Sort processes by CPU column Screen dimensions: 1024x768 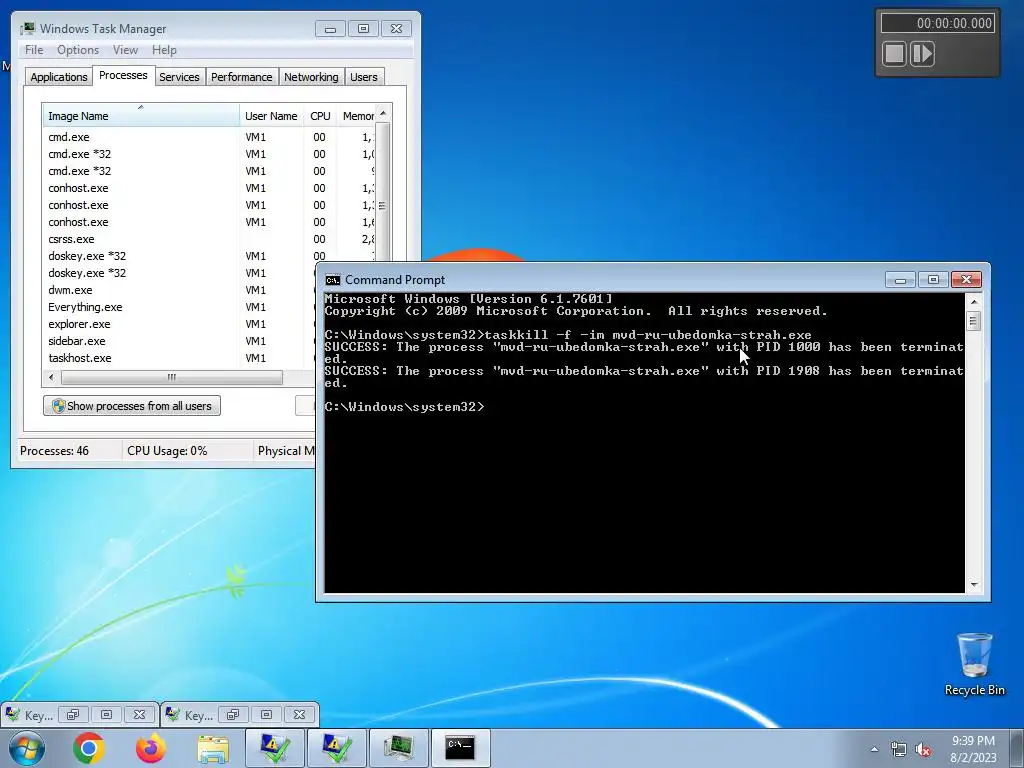pyautogui.click(x=320, y=116)
